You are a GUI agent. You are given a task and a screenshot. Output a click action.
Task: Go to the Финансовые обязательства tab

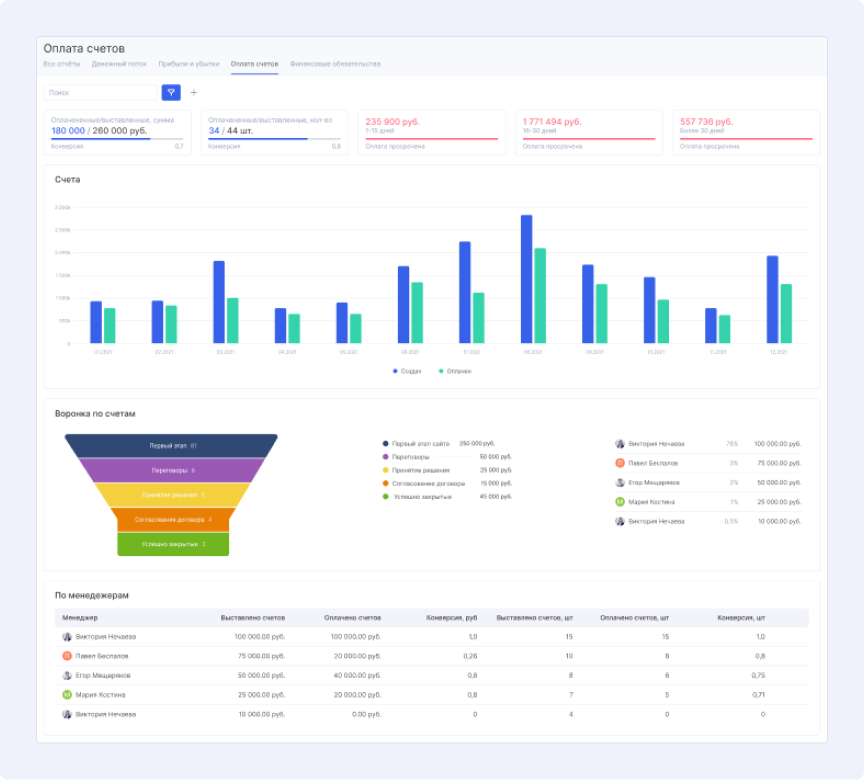(x=335, y=64)
